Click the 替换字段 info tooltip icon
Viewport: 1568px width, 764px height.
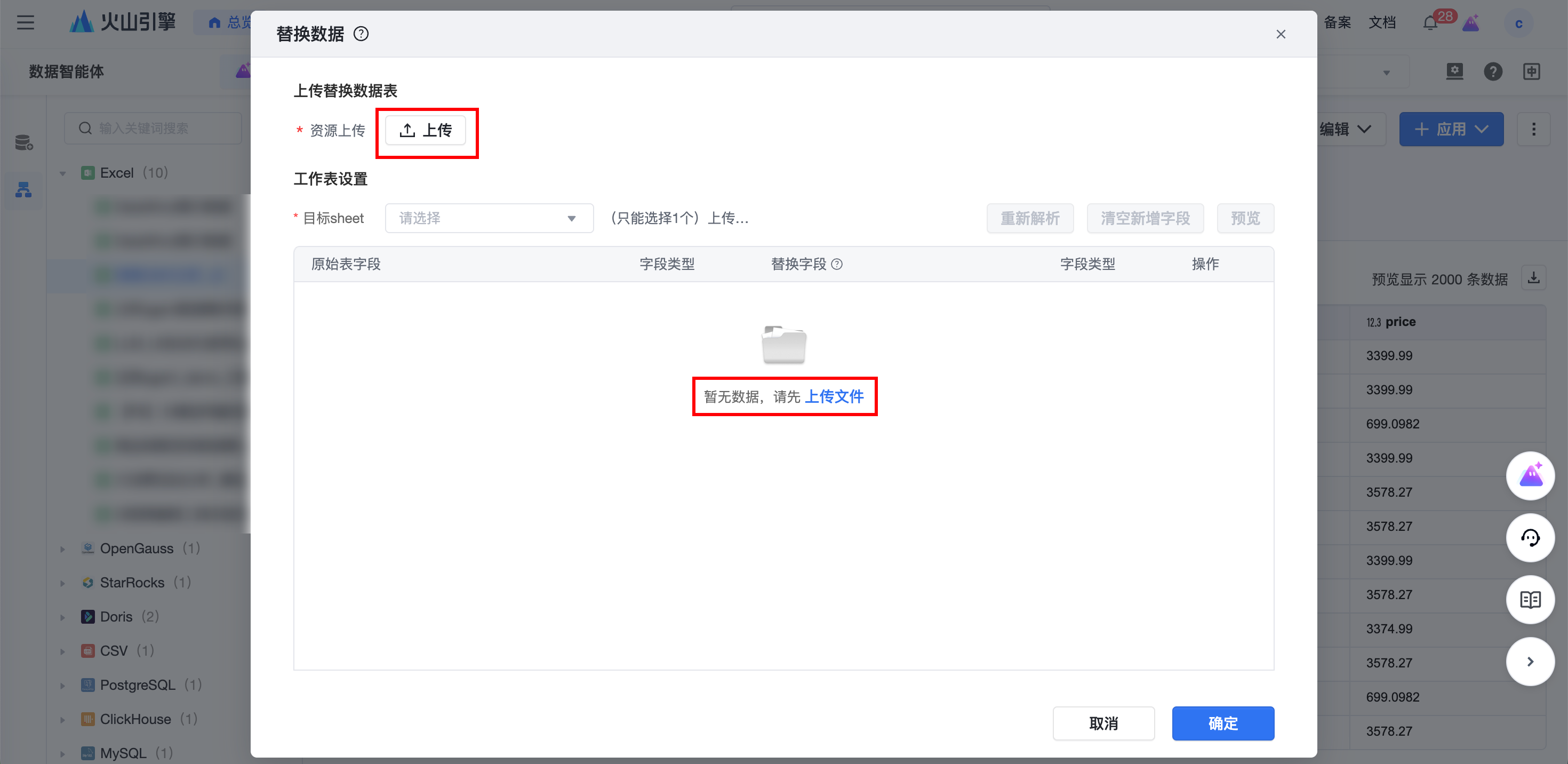tap(837, 264)
